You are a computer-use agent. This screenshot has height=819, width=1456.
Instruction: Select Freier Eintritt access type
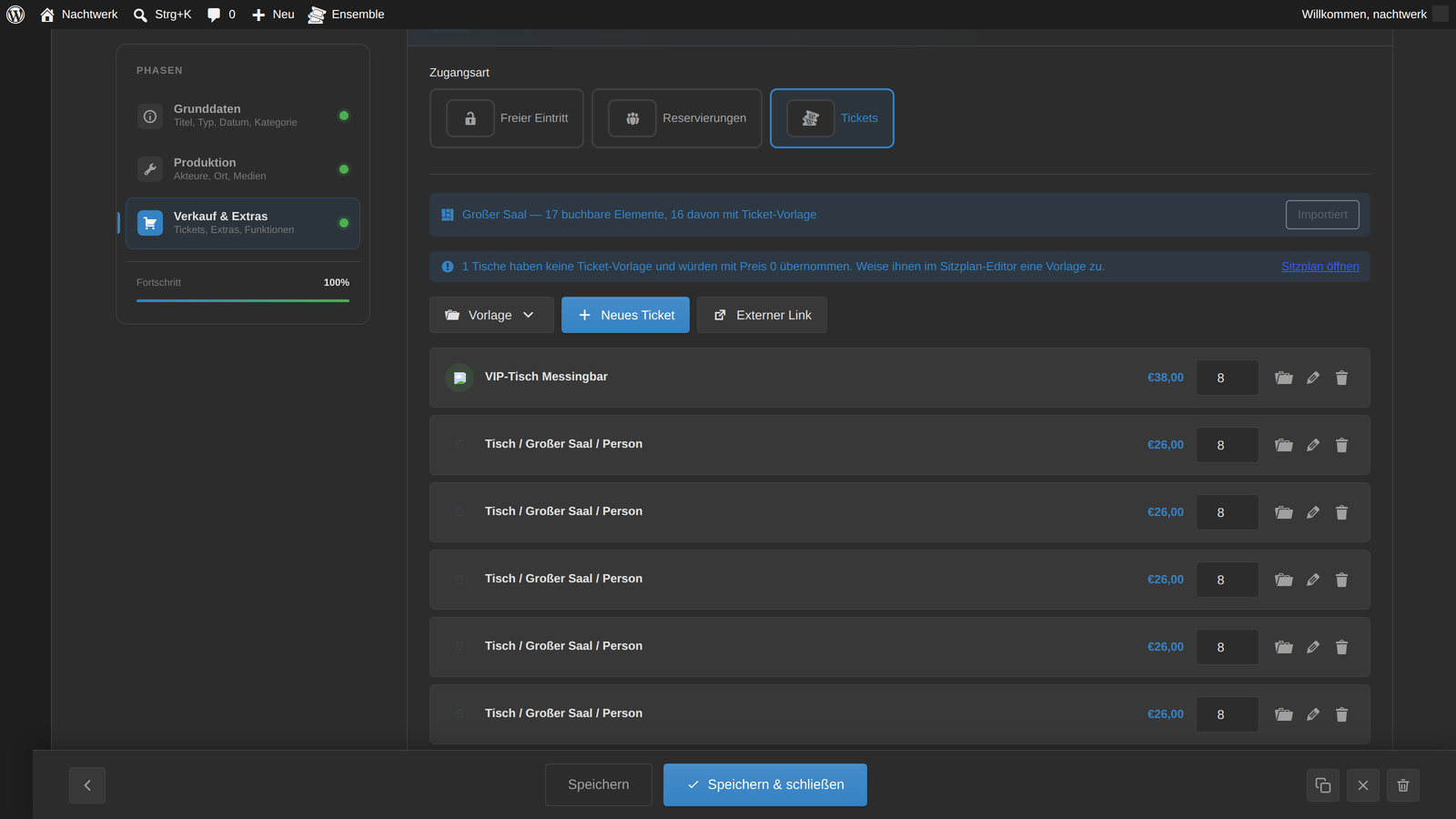[507, 118]
